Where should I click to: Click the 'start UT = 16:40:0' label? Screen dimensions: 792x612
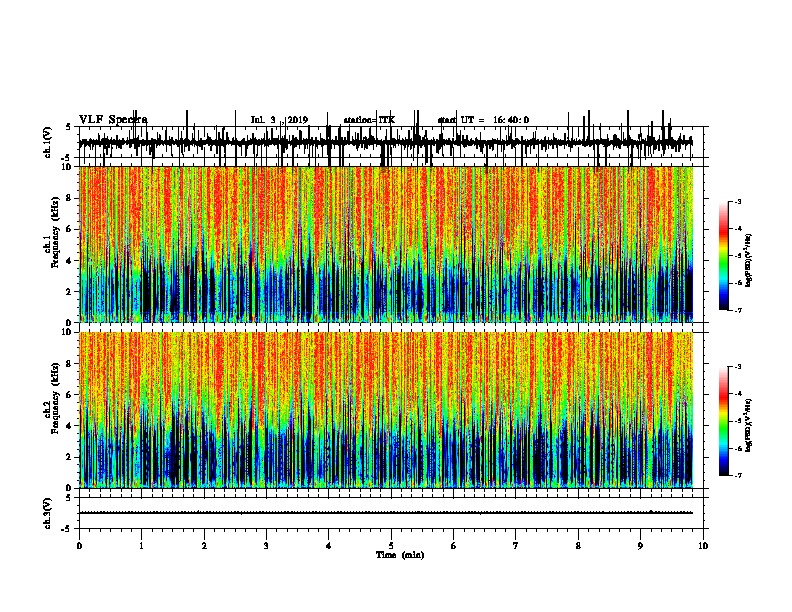click(x=483, y=120)
